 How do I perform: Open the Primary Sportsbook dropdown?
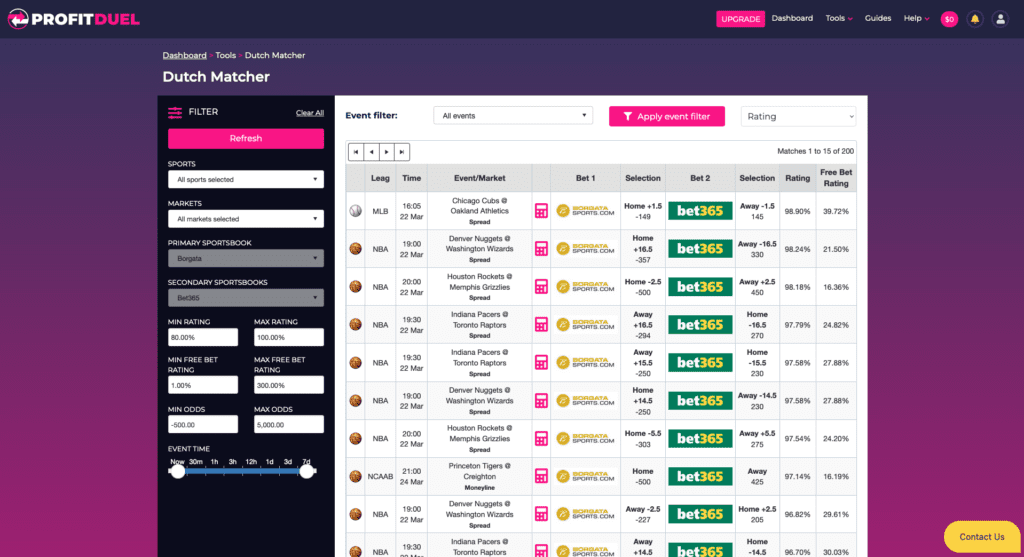coord(246,259)
